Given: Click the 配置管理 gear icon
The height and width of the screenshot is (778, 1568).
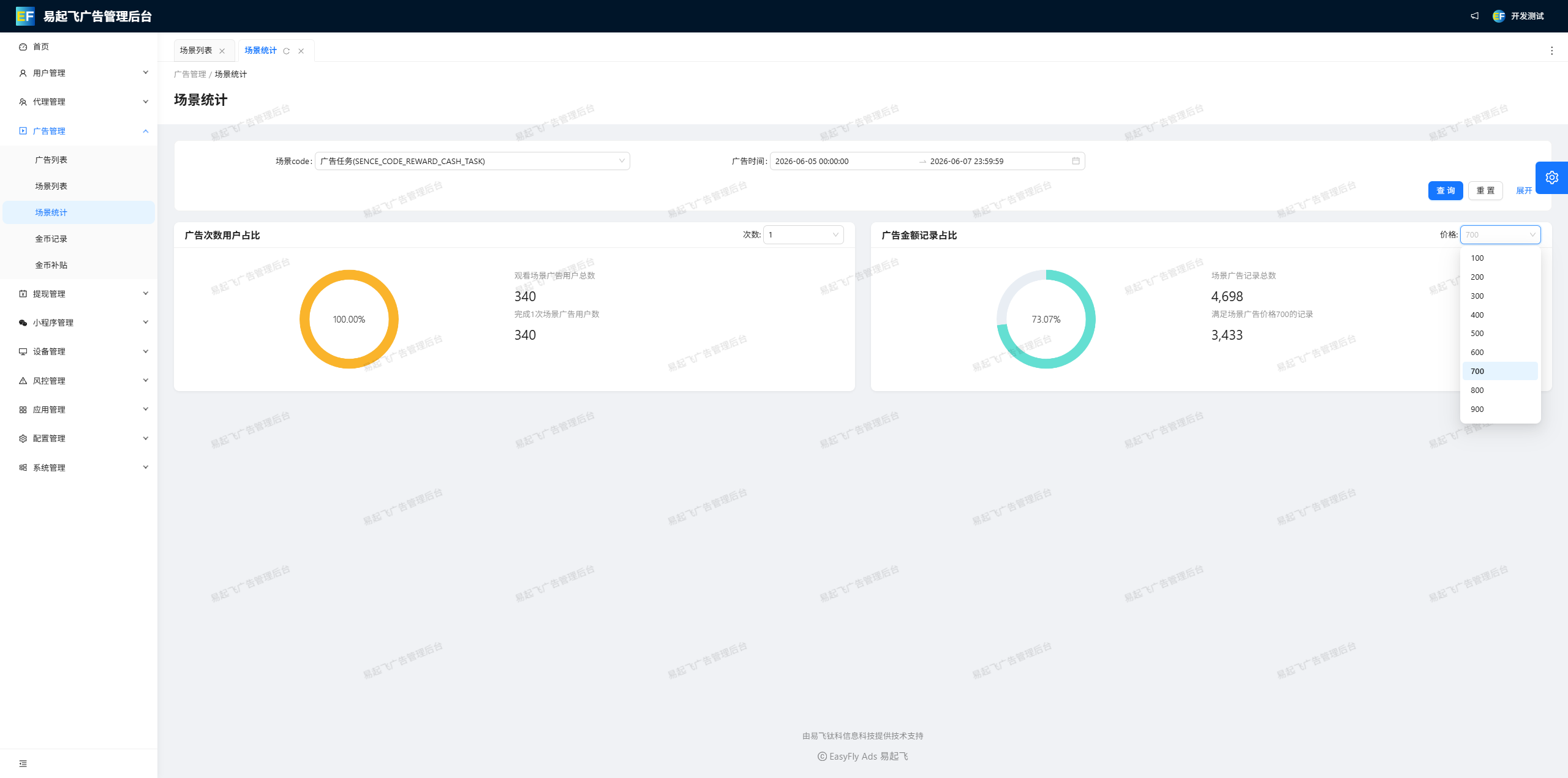Looking at the screenshot, I should pos(23,438).
